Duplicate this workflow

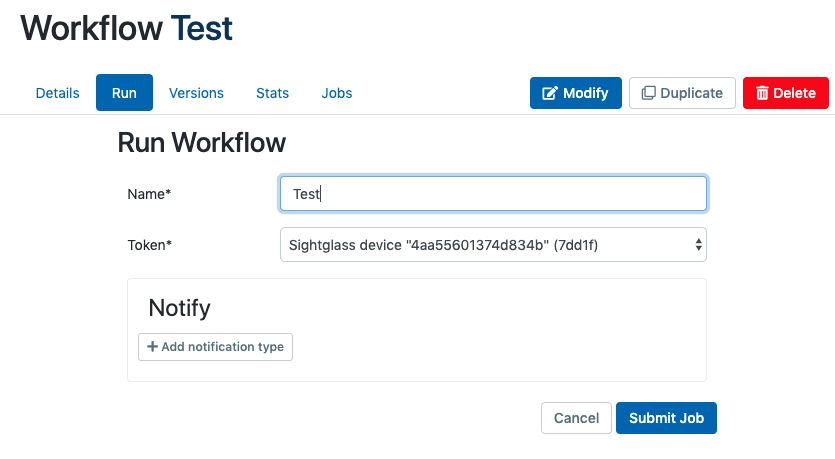[682, 93]
